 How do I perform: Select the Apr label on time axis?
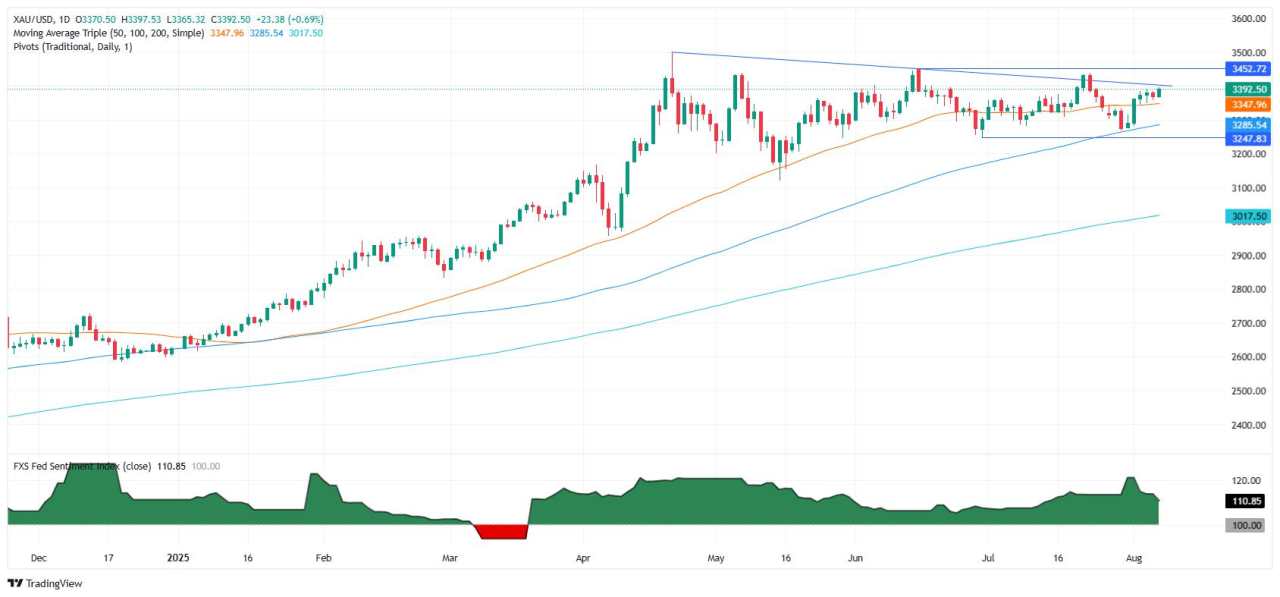[x=581, y=560]
